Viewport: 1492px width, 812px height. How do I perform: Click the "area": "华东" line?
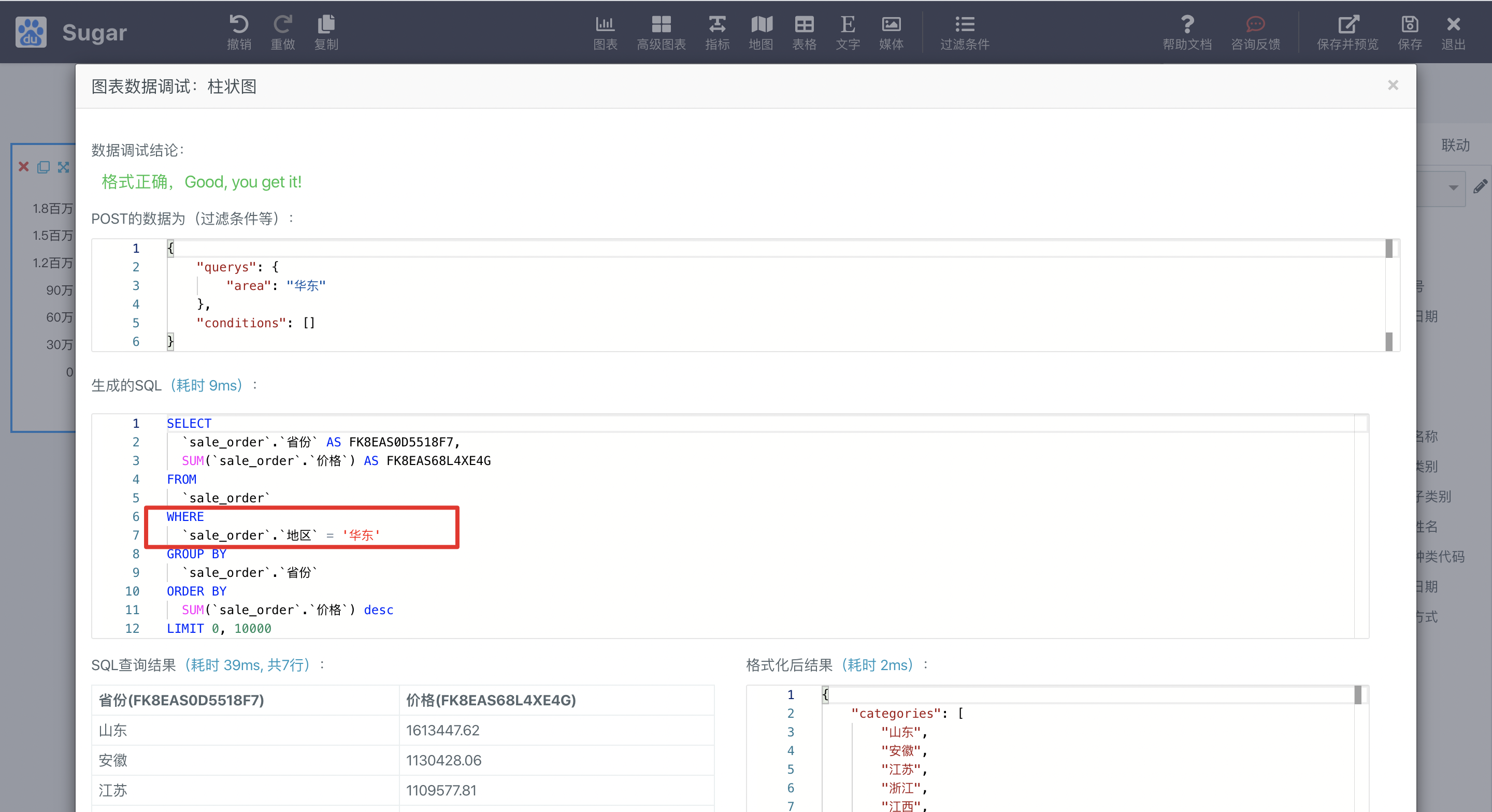point(276,285)
